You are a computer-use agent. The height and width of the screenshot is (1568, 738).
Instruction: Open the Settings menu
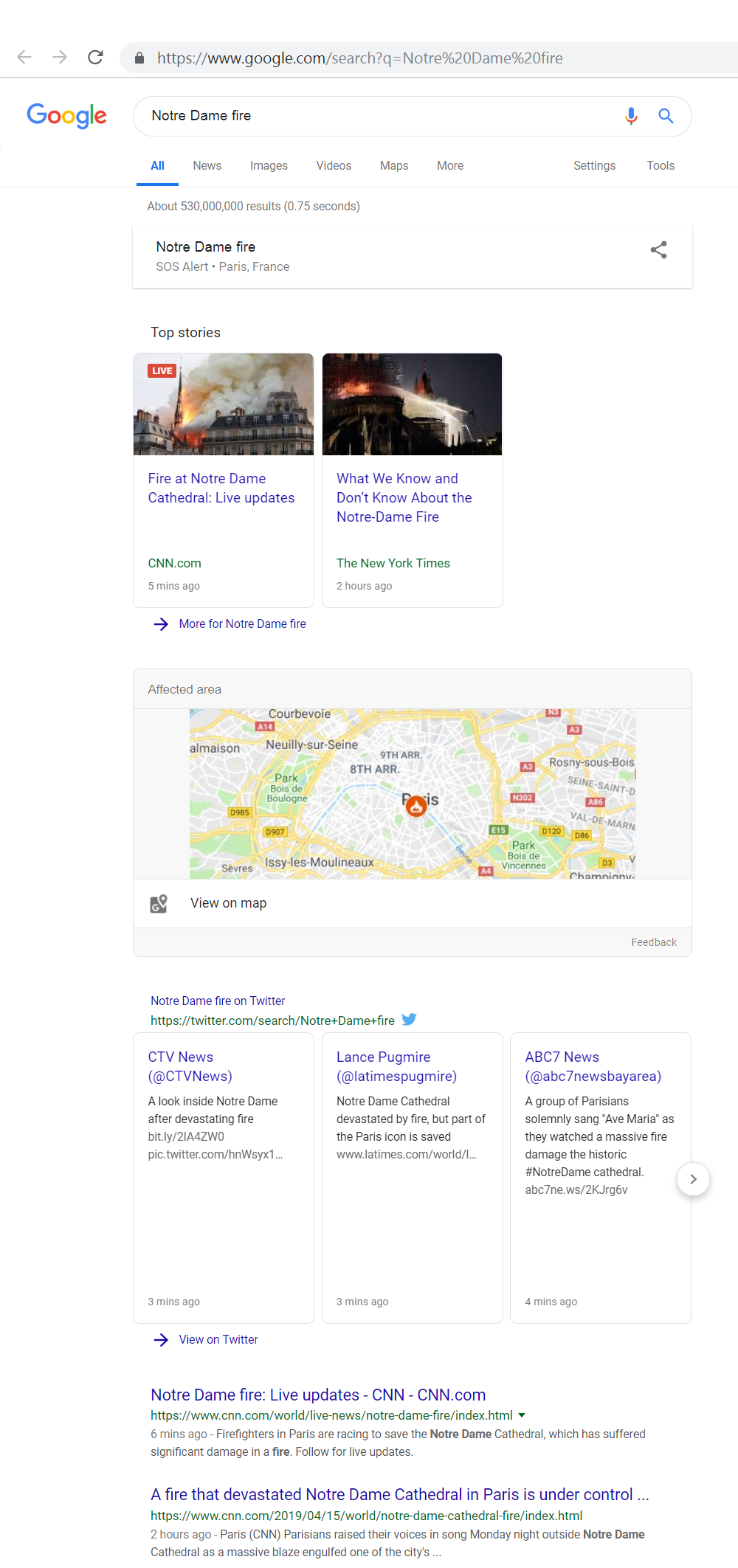(594, 166)
